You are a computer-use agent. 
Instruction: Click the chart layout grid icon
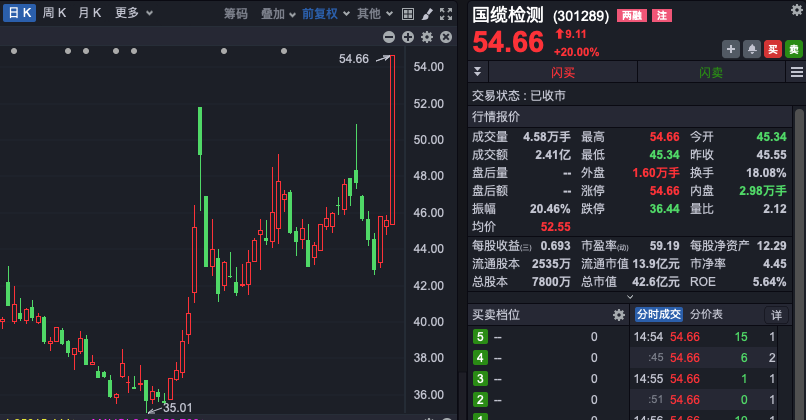tap(408, 13)
